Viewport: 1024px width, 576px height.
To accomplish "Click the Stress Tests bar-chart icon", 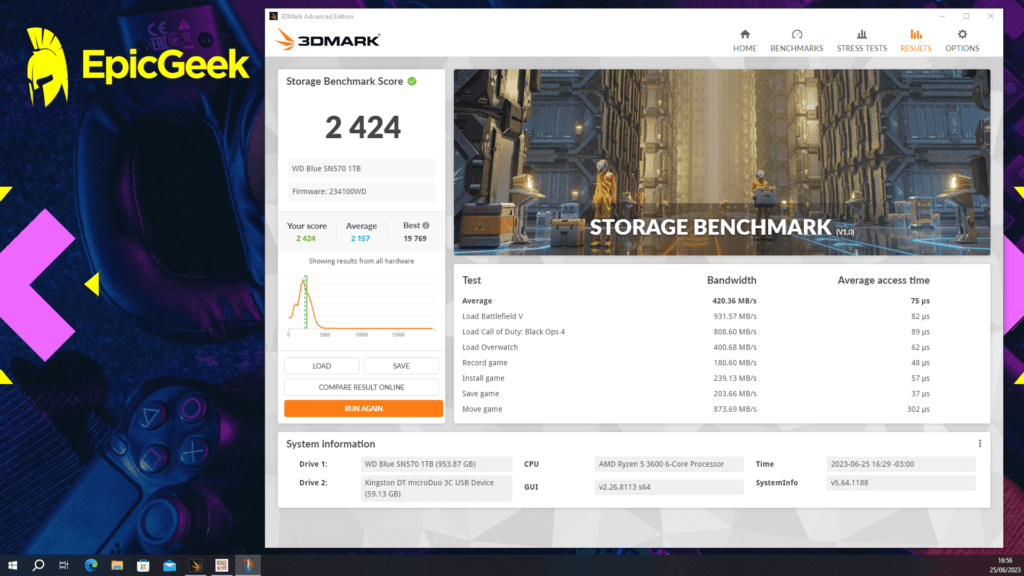I will click(x=861, y=35).
